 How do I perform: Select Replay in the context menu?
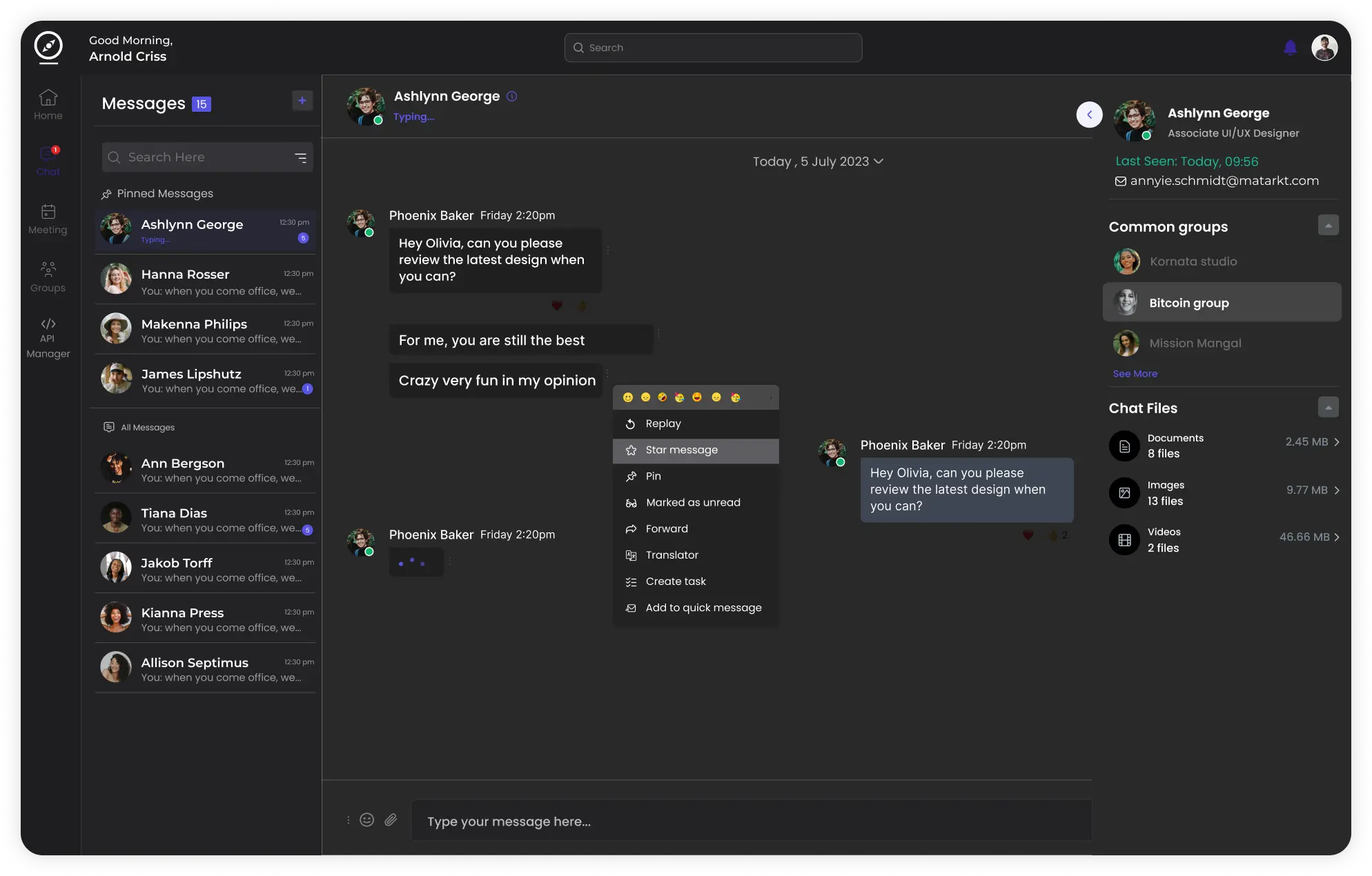696,424
